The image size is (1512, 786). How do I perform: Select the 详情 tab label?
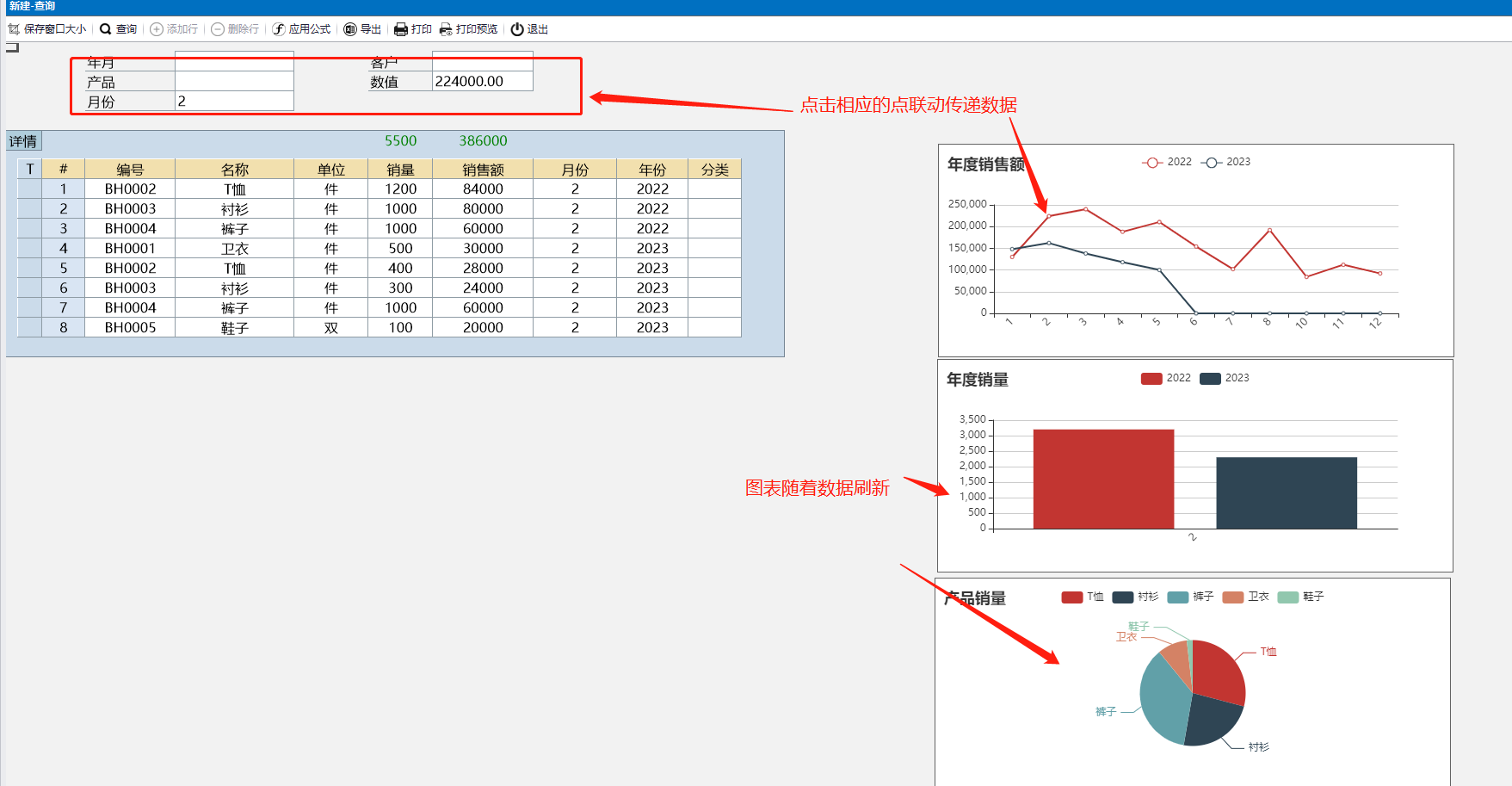coord(23,141)
